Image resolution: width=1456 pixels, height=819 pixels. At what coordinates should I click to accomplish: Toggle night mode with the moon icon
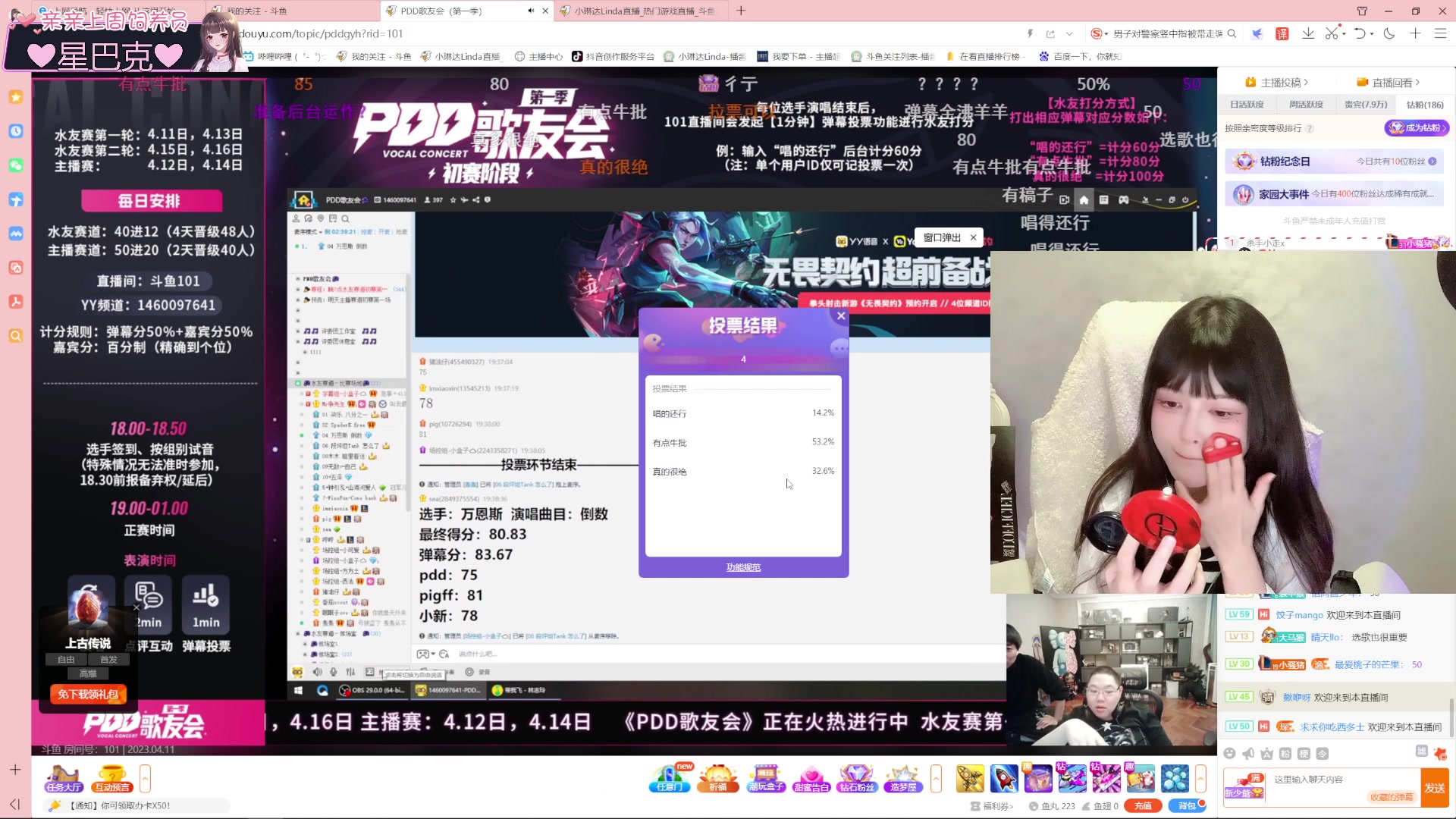1389,33
